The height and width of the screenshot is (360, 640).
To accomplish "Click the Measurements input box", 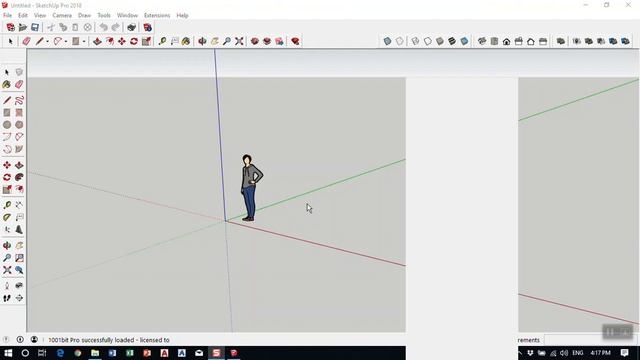I will pyautogui.click(x=591, y=340).
